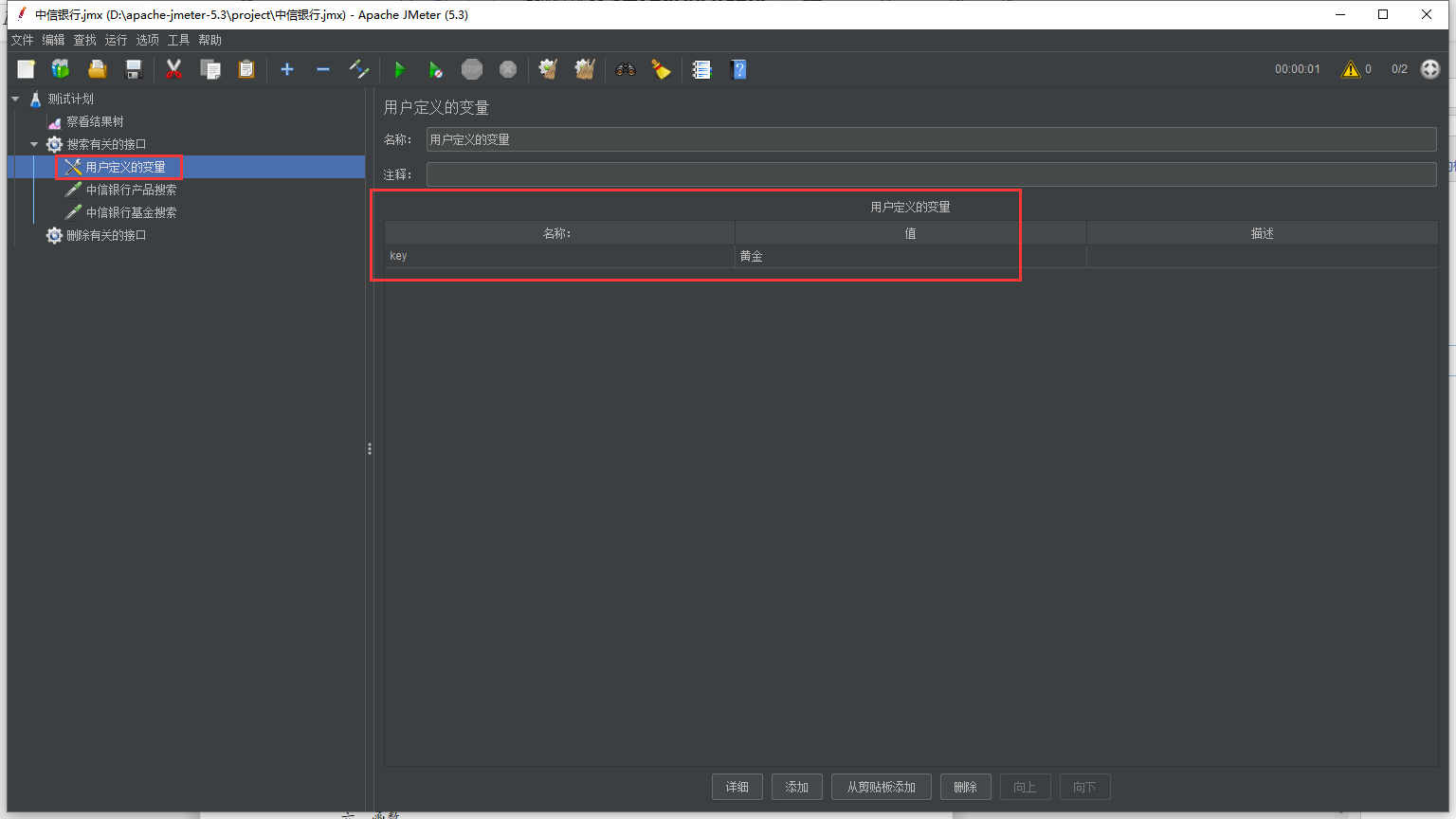Screen dimensions: 1456x819
Task: Open the 工具 menu
Action: [178, 40]
